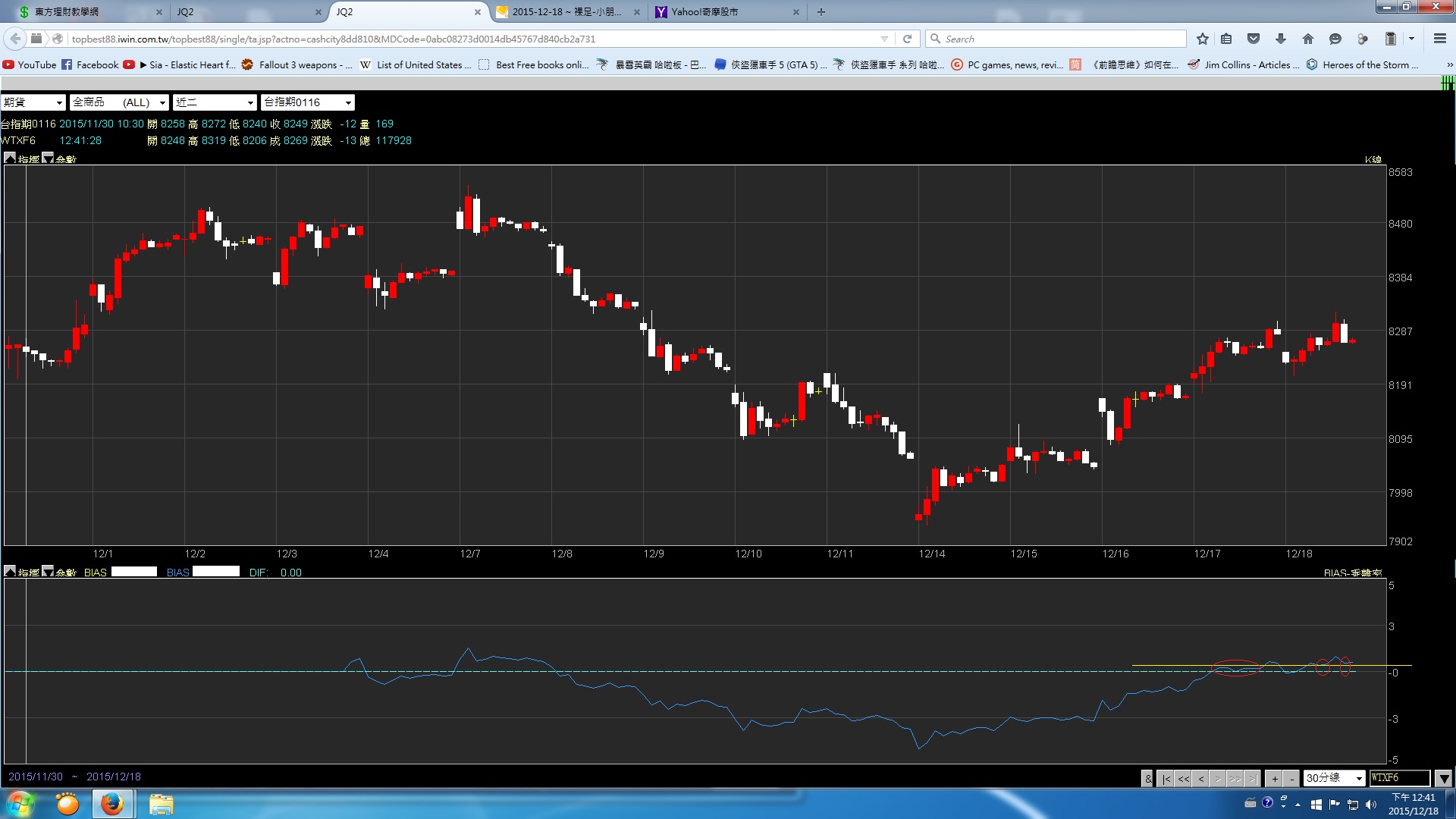Click the 8583 price axis label
This screenshot has height=819, width=1456.
tap(1401, 172)
